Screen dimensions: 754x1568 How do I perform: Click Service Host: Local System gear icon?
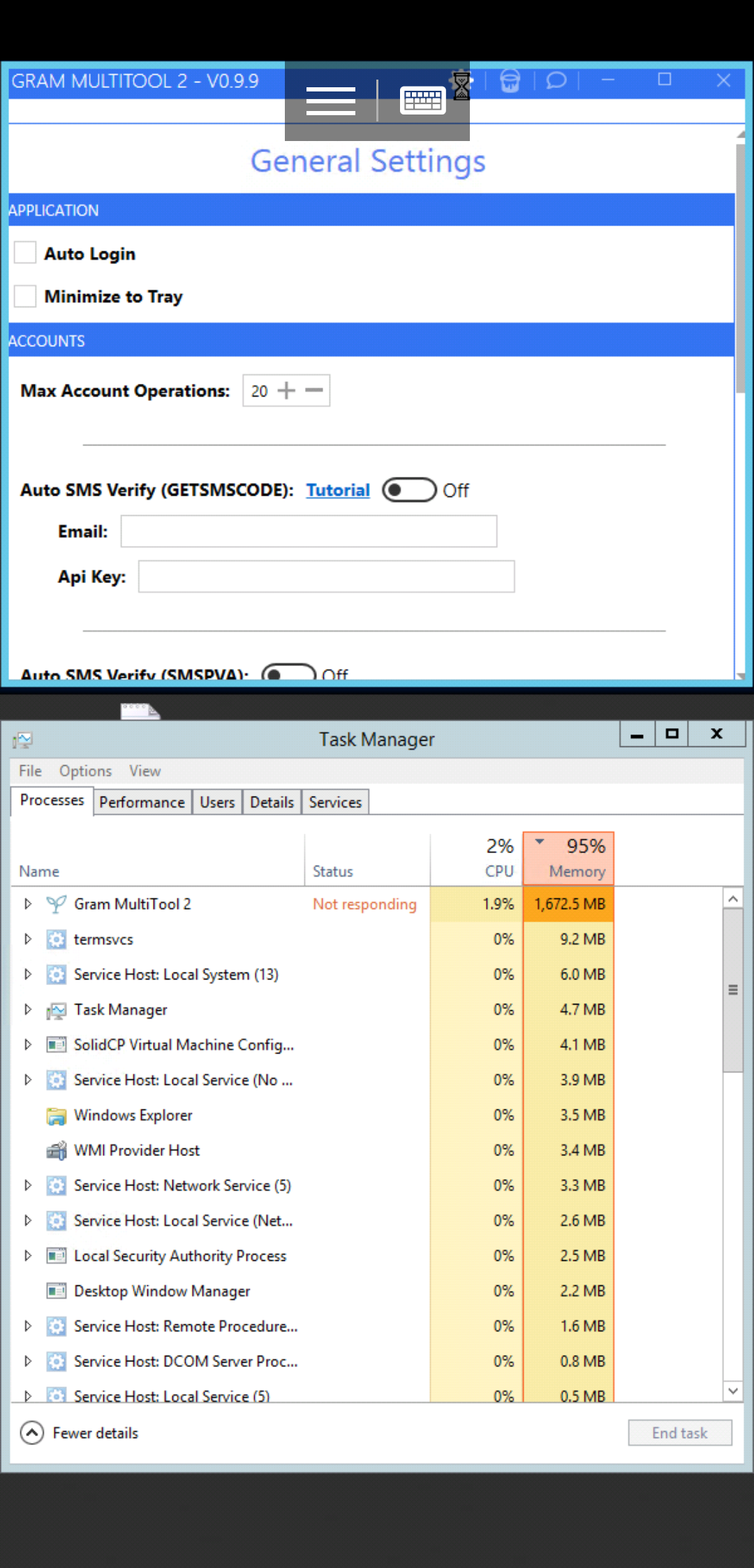57,974
